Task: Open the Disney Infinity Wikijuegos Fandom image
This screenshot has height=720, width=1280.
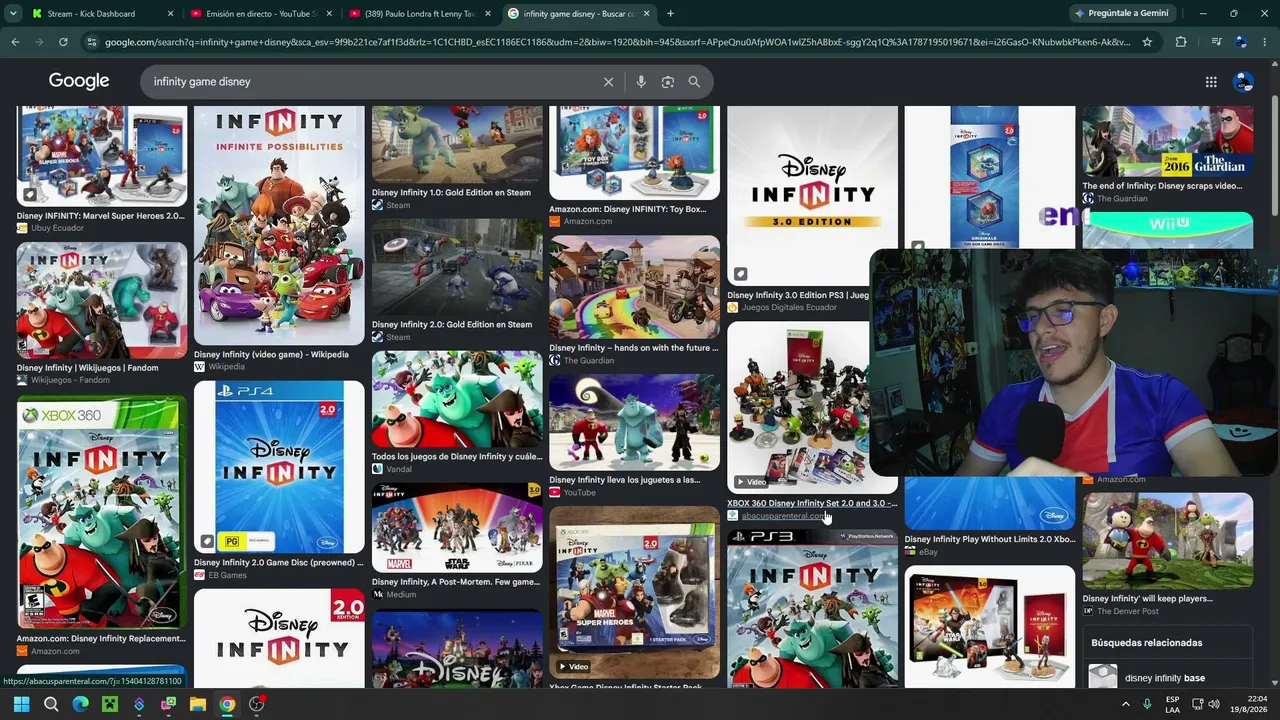Action: (101, 300)
